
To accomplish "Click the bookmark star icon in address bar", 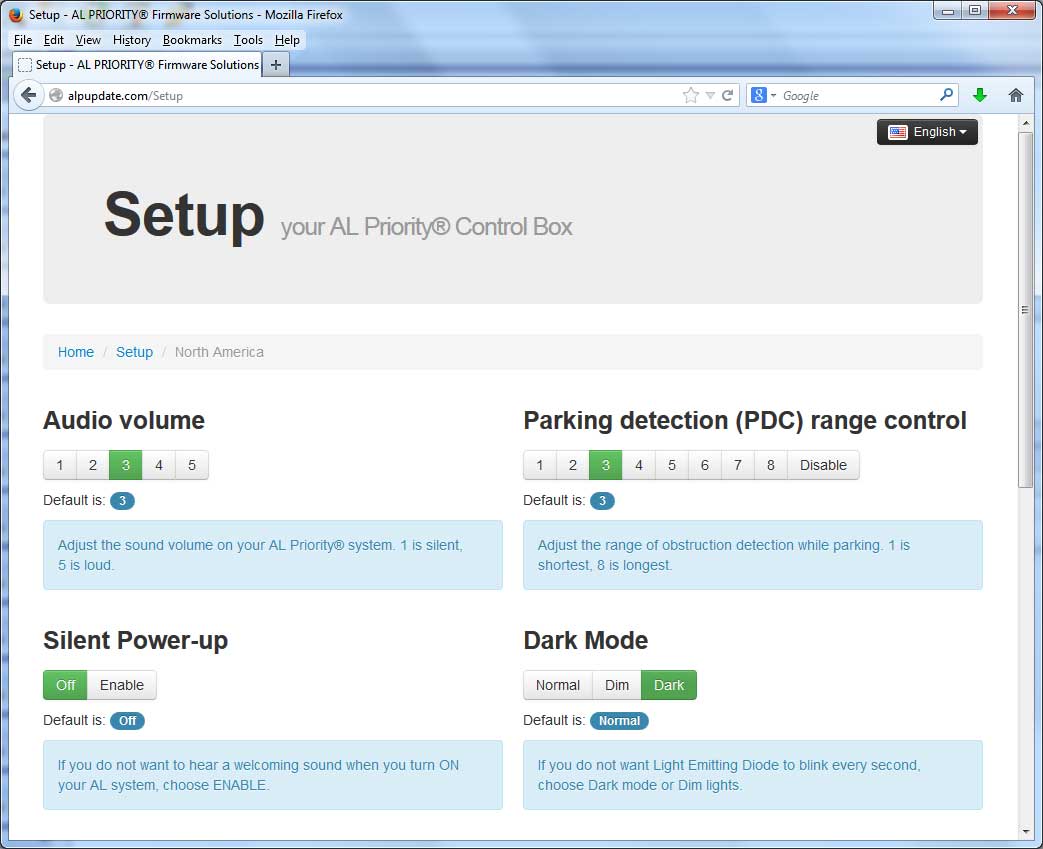I will click(691, 95).
